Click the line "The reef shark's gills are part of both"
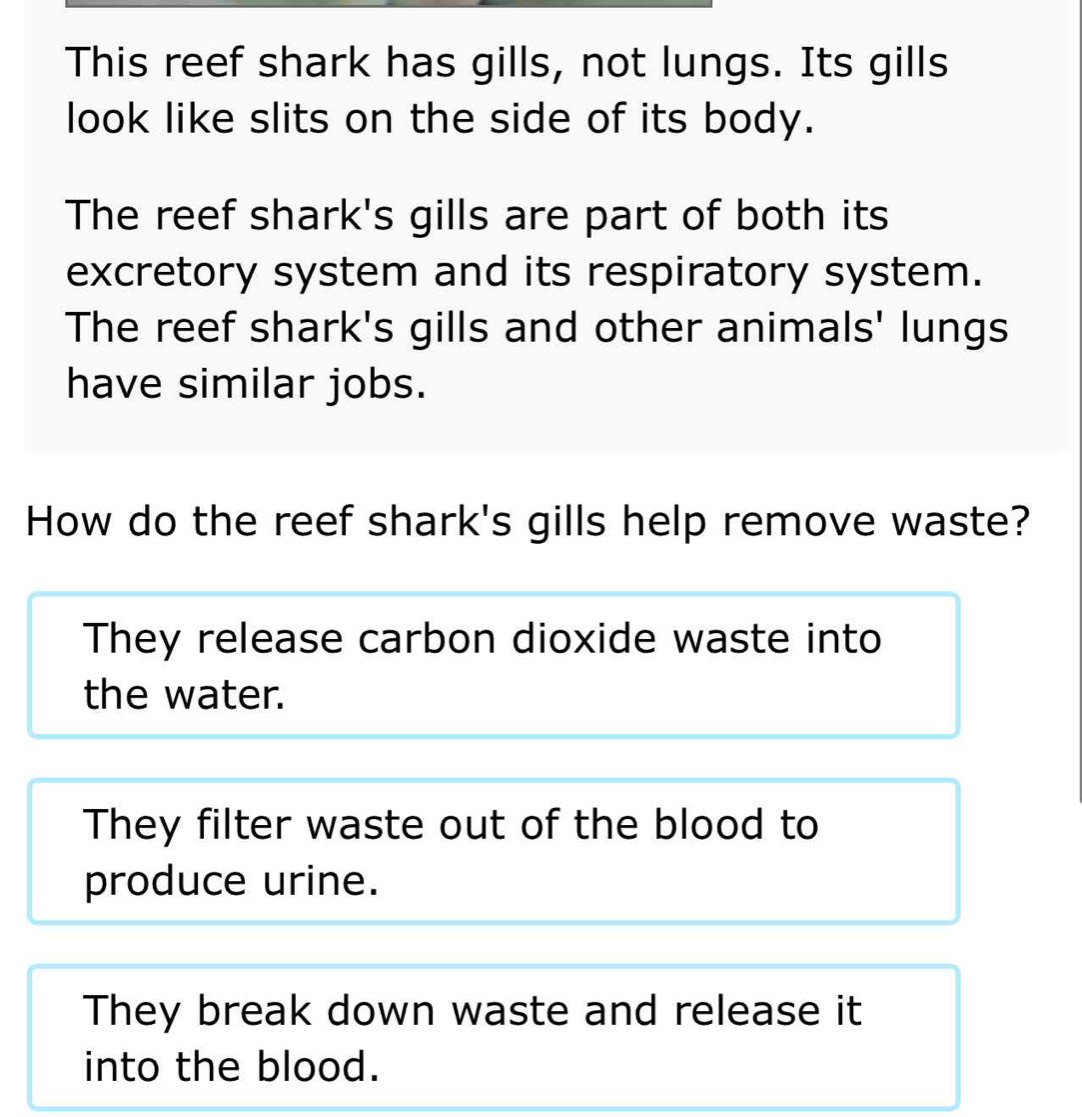The height and width of the screenshot is (1117, 1082). pos(477,216)
